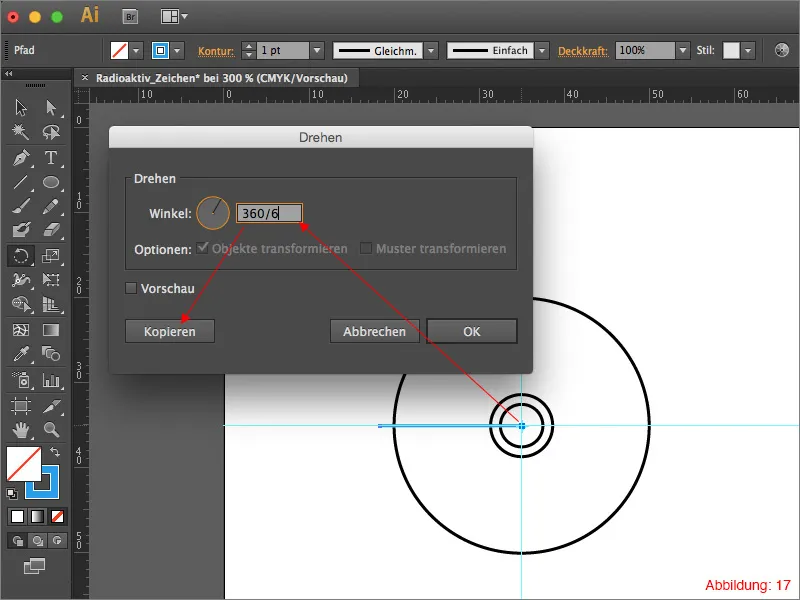
Task: Open the Deckkraft transparency panel link
Action: click(x=583, y=51)
